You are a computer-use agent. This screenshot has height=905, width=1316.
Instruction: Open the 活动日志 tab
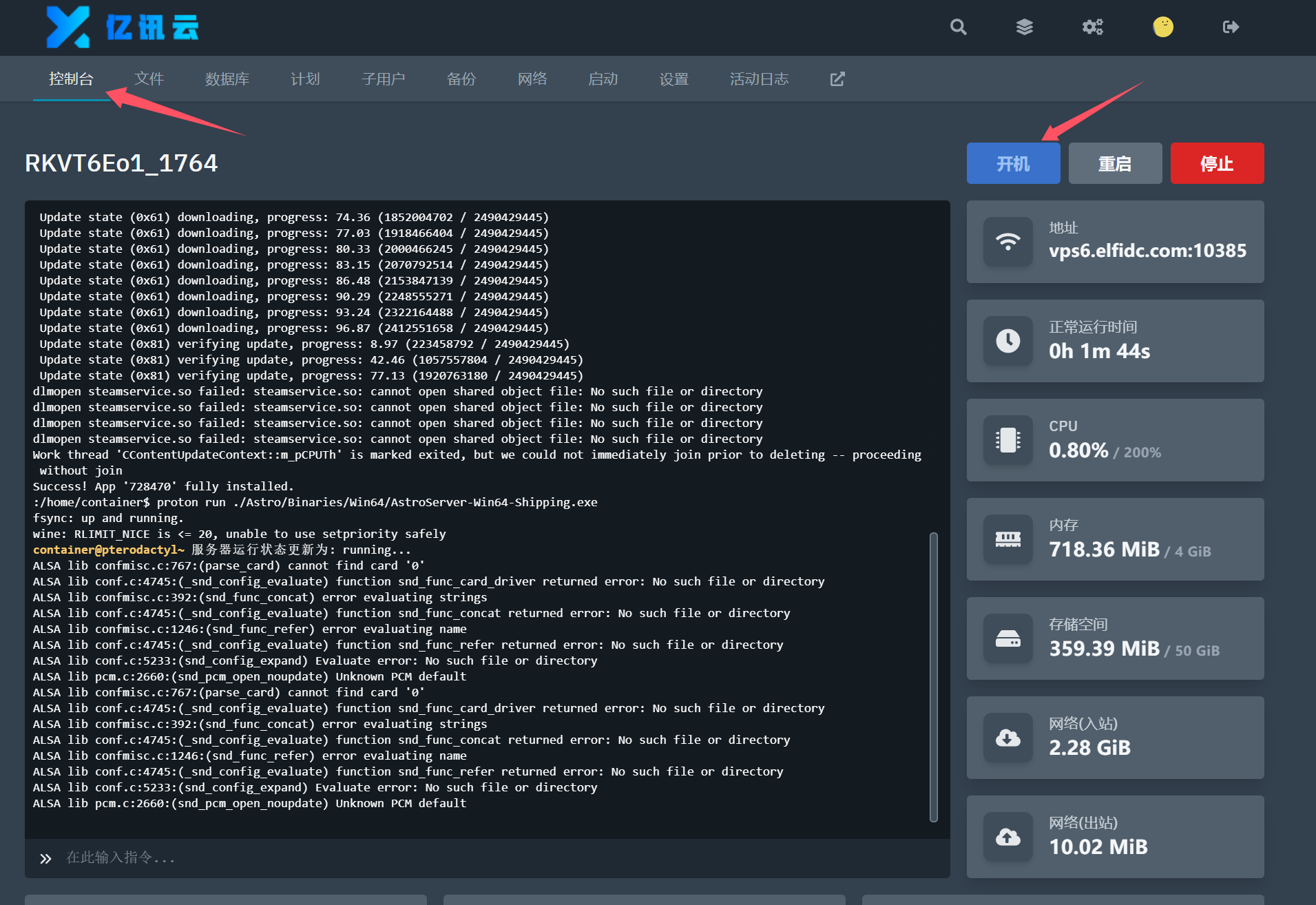point(759,79)
